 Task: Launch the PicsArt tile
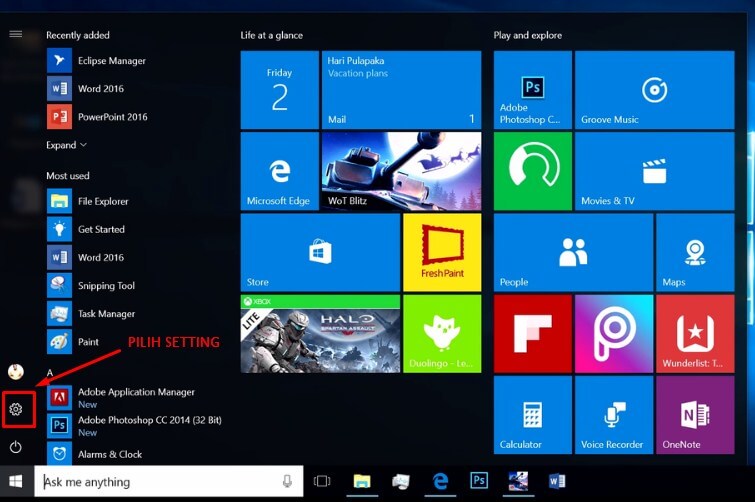pyautogui.click(x=614, y=334)
